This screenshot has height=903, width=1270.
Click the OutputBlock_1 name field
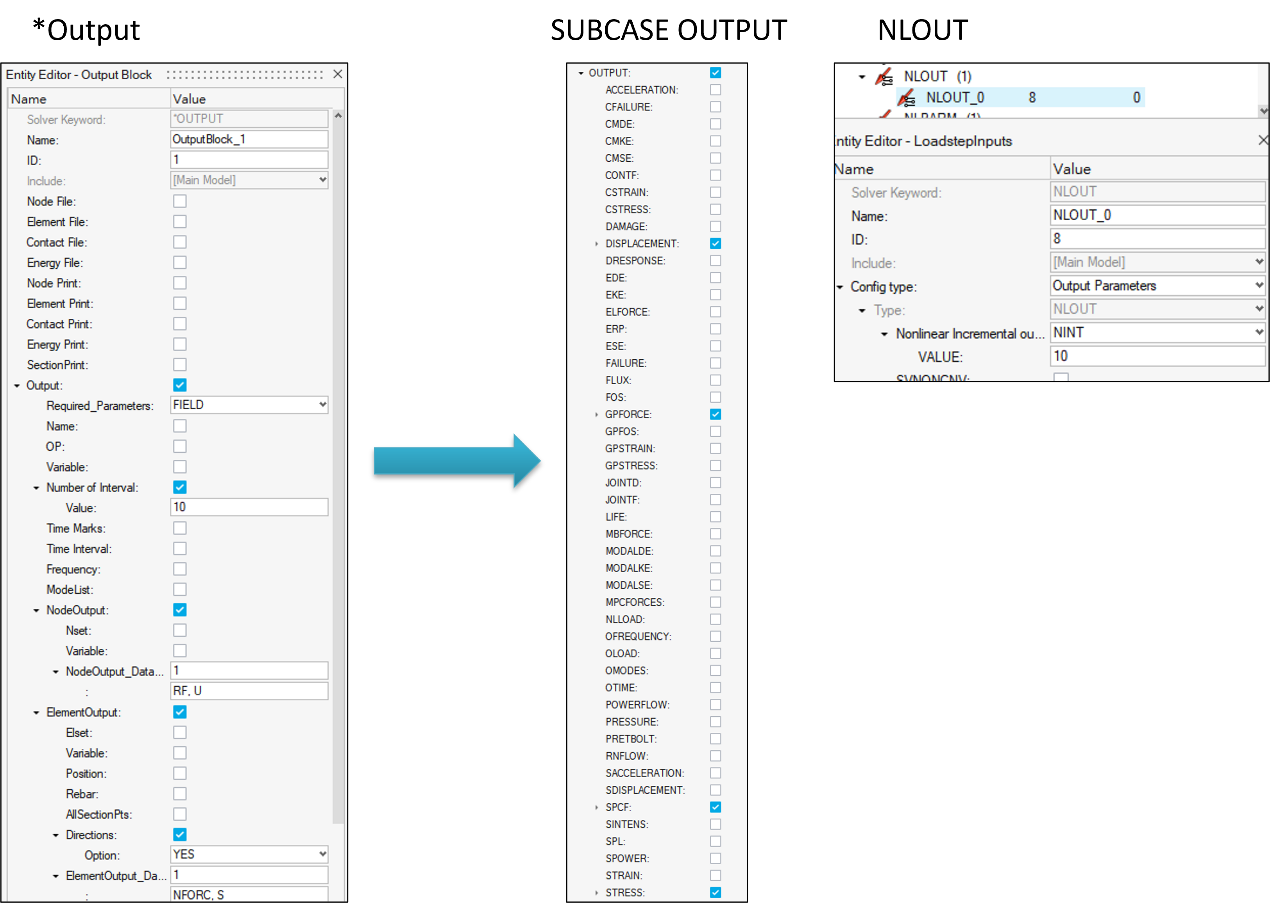(x=249, y=140)
